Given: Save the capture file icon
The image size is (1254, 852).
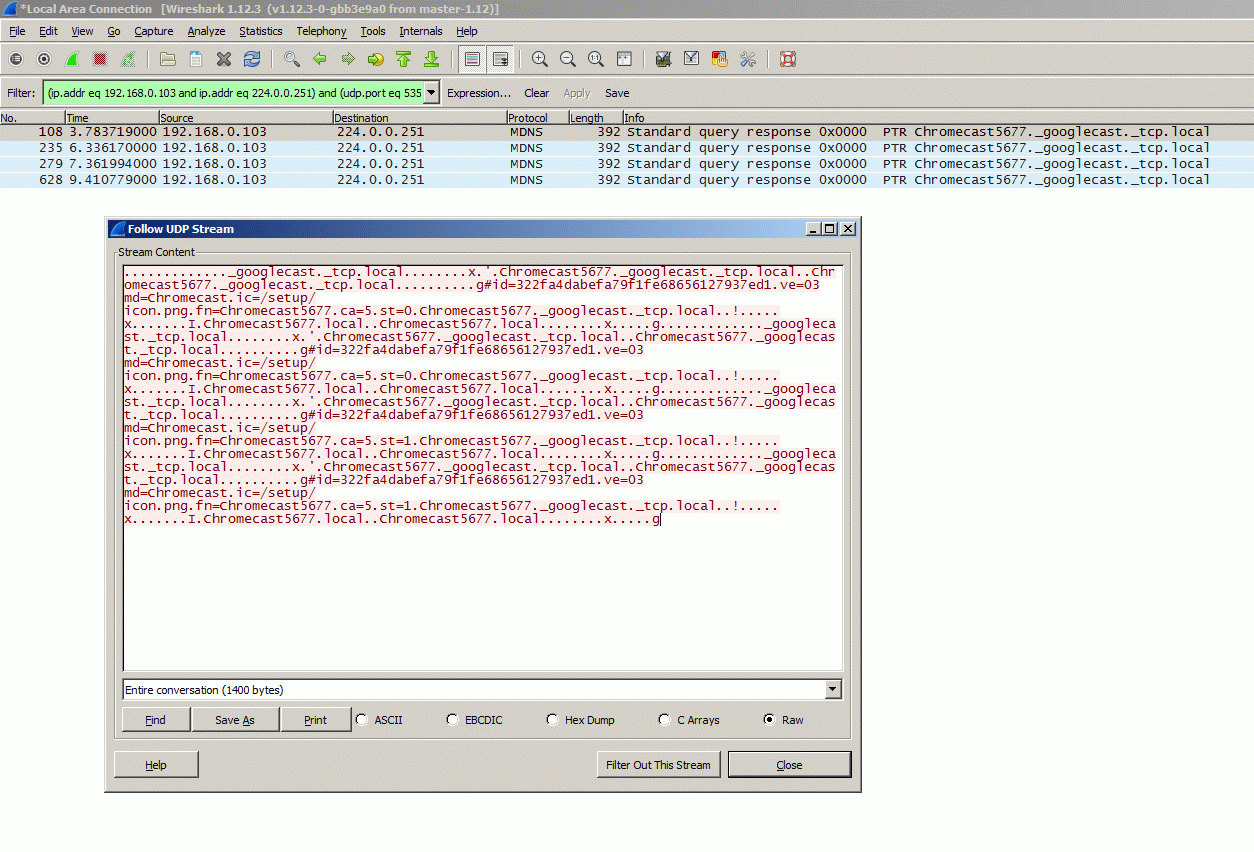Looking at the screenshot, I should tap(196, 59).
